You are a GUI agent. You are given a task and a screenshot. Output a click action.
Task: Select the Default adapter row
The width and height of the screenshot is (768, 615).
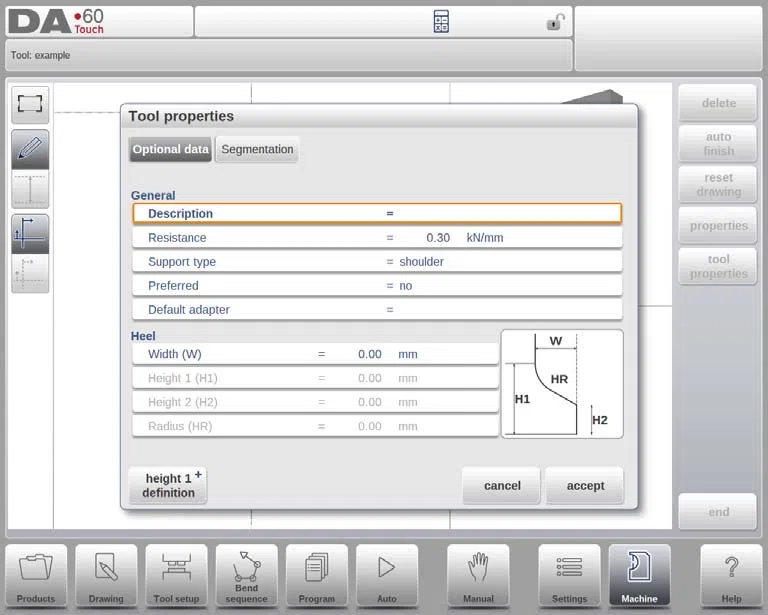coord(377,309)
